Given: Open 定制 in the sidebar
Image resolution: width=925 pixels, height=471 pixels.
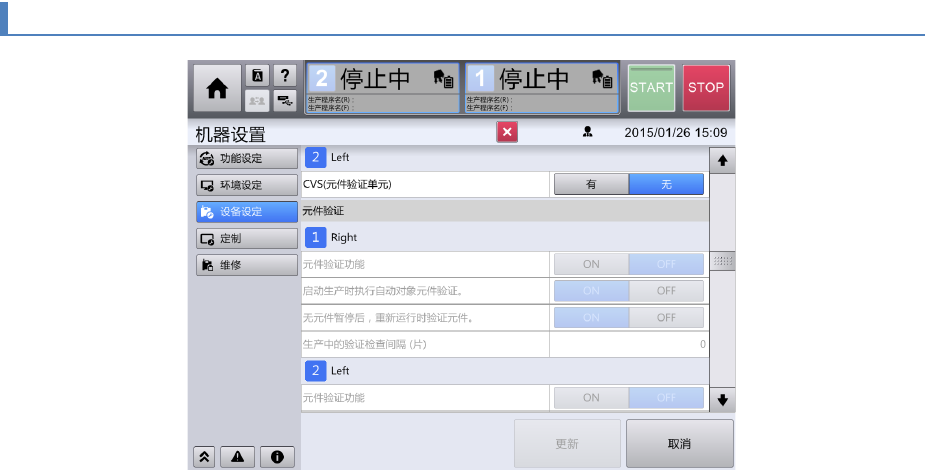Looking at the screenshot, I should 247,238.
